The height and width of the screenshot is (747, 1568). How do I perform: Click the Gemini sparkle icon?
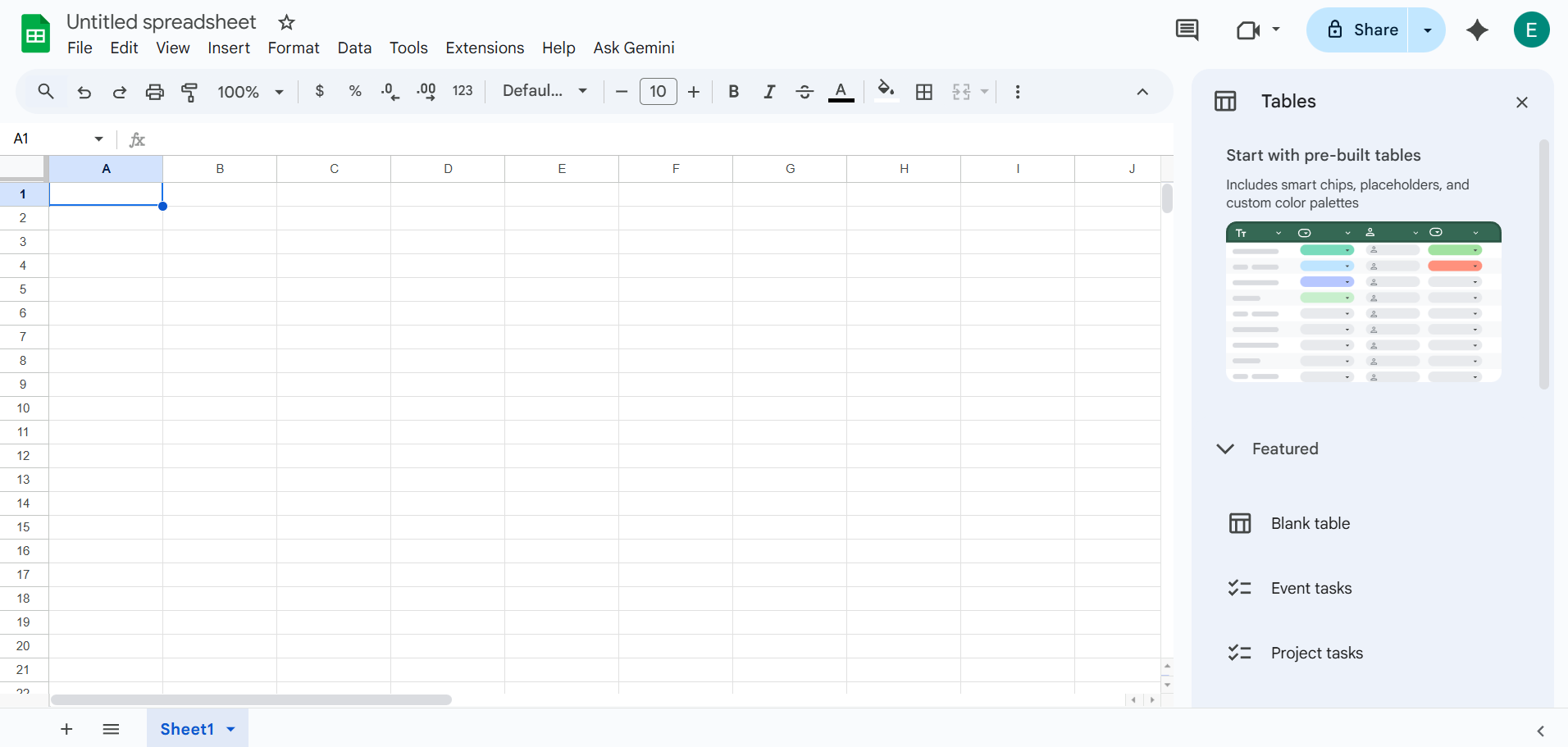[1478, 30]
